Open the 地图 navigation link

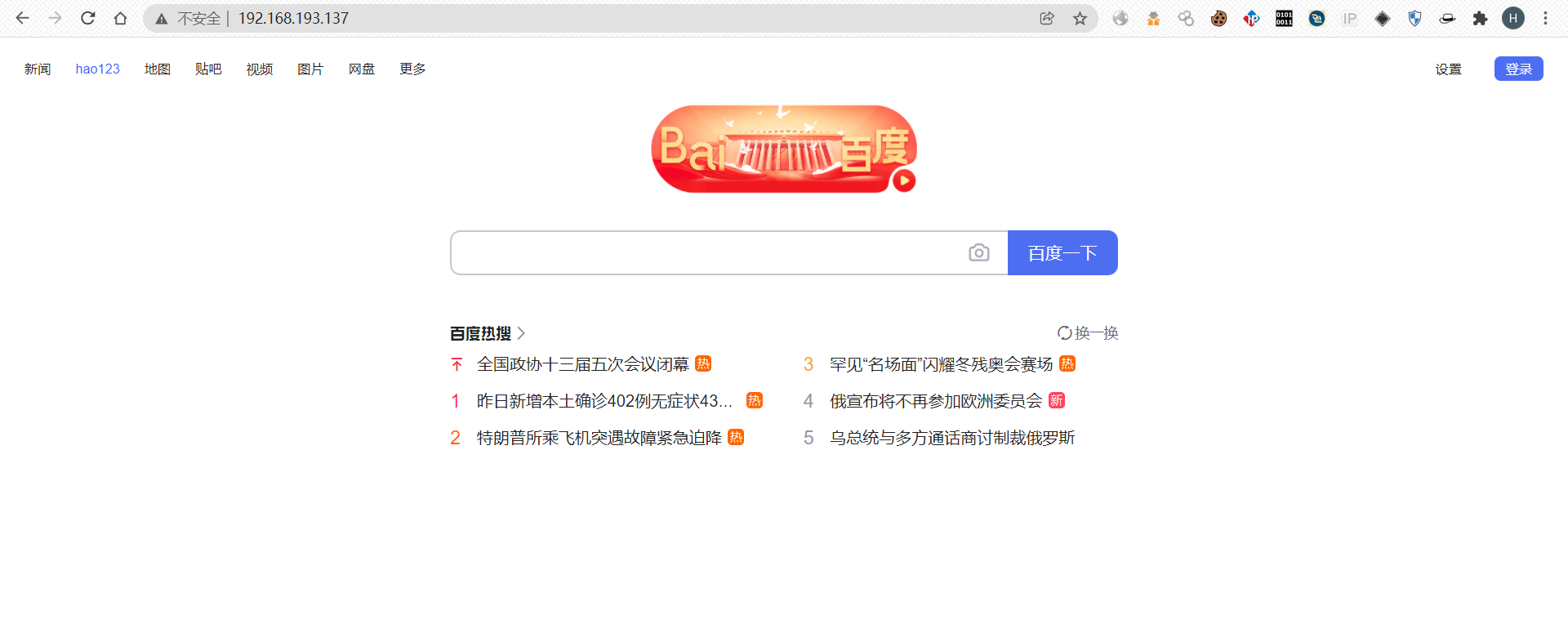click(158, 69)
